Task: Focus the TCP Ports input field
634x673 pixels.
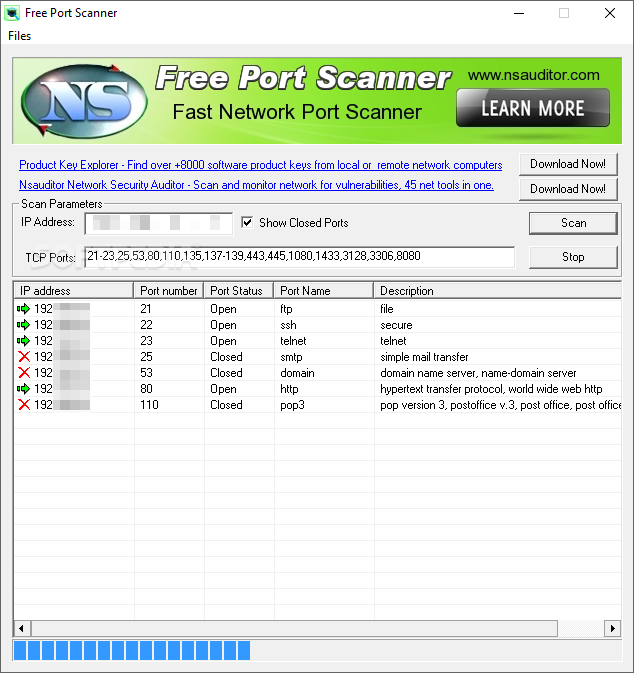Action: pyautogui.click(x=300, y=257)
